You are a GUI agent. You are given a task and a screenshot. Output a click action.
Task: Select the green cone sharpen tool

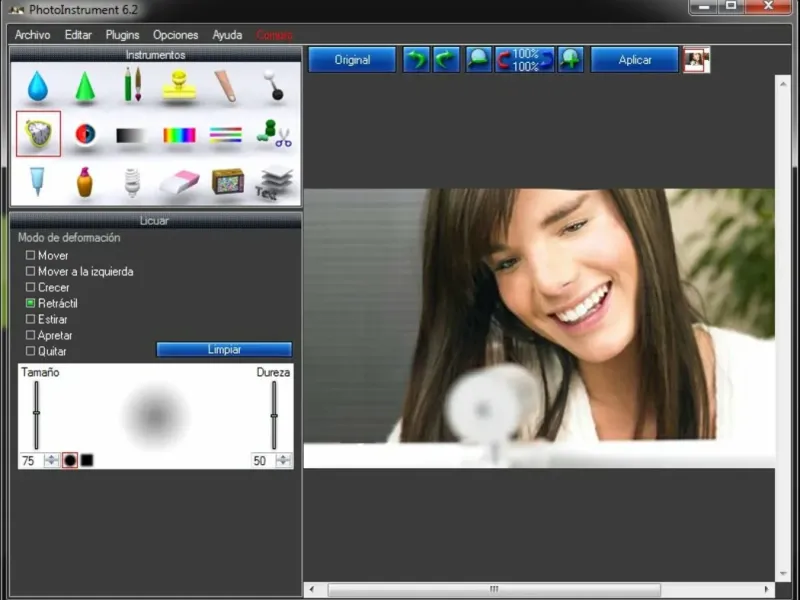[x=85, y=86]
